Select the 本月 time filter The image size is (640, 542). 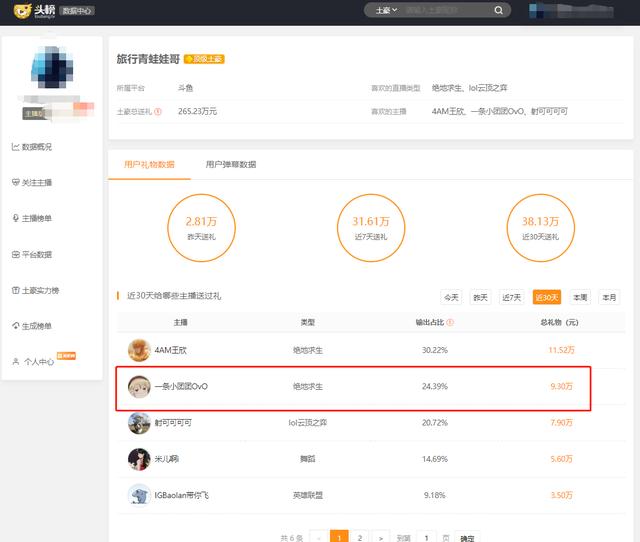tap(609, 297)
